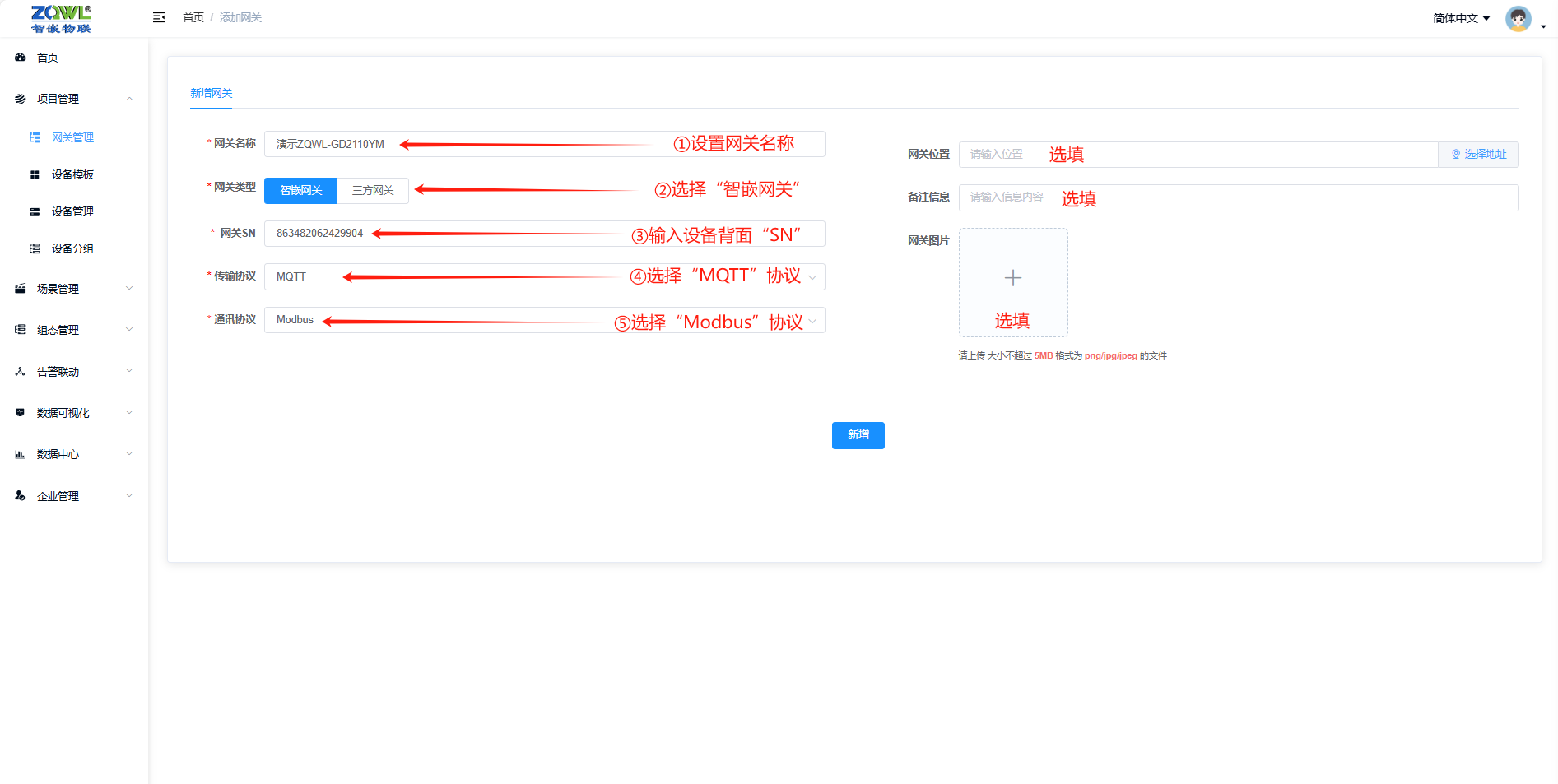Click the device management icon
1558x784 pixels.
tap(35, 211)
